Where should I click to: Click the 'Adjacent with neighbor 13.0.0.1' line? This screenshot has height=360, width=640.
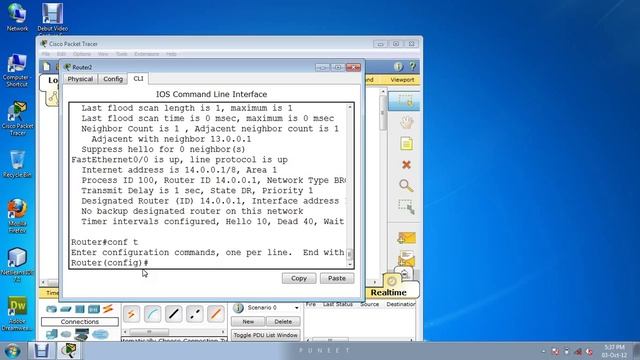171,139
